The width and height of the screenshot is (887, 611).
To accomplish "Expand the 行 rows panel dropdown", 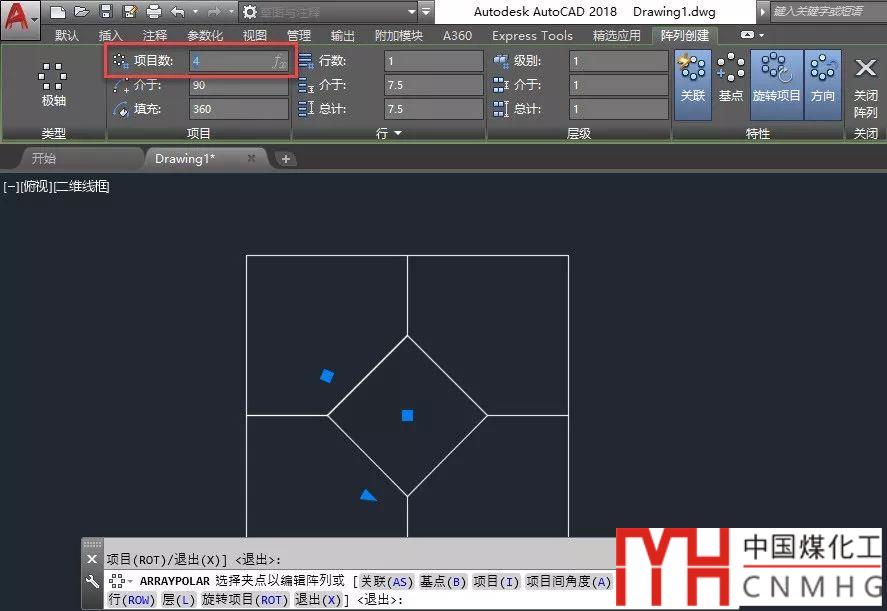I will click(x=397, y=133).
